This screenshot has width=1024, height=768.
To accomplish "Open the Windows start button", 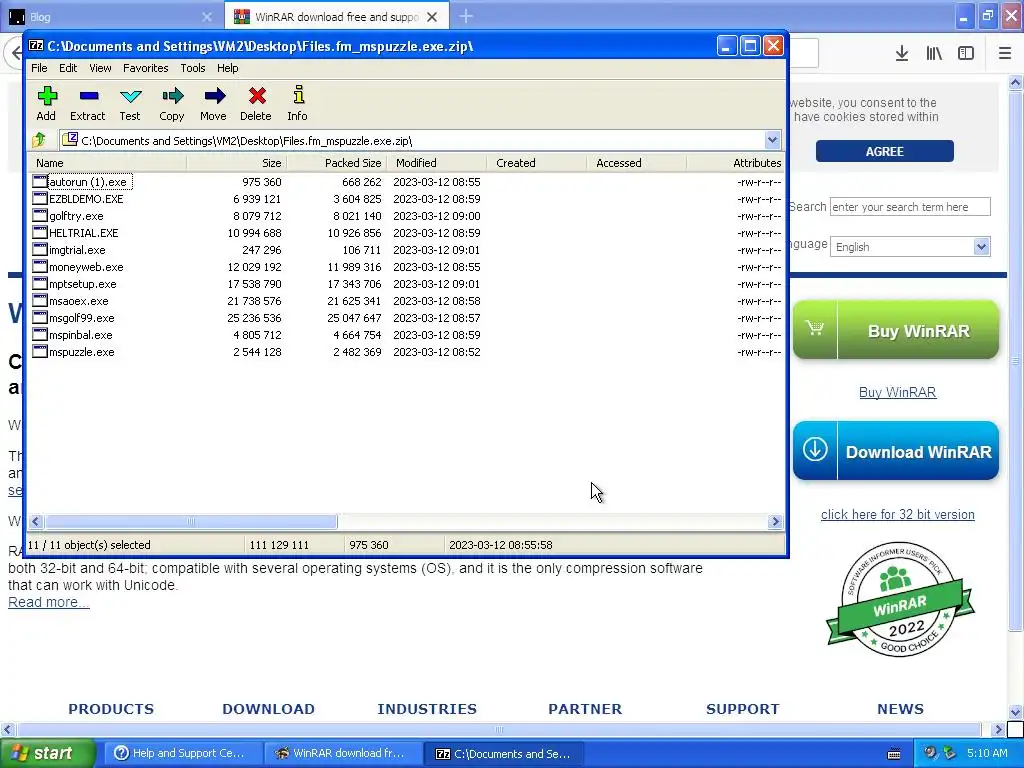I will (x=47, y=753).
